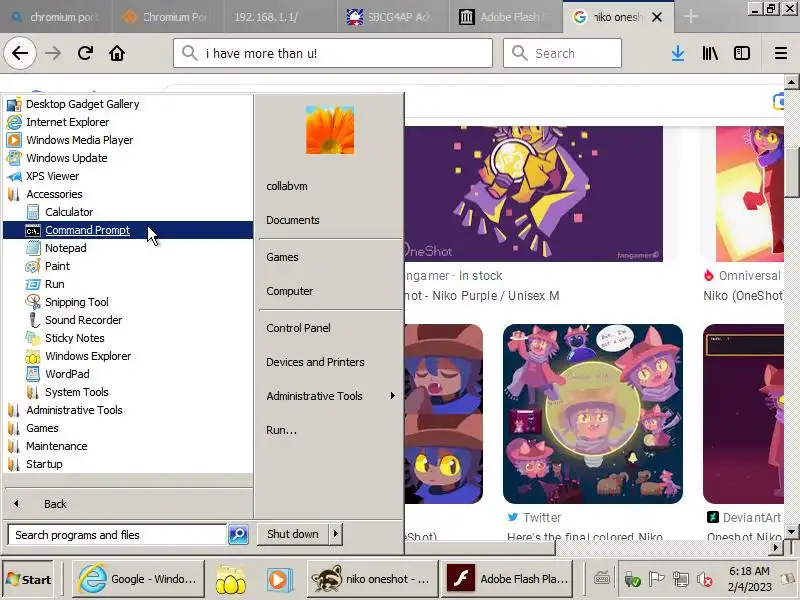Open the folder icon pinned on taskbar
Viewport: 800px width, 600px height.
coord(231,579)
